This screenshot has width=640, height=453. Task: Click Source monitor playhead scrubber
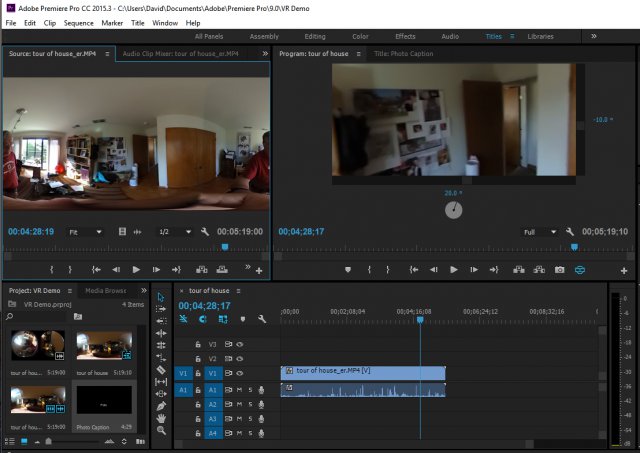pyautogui.click(x=224, y=247)
